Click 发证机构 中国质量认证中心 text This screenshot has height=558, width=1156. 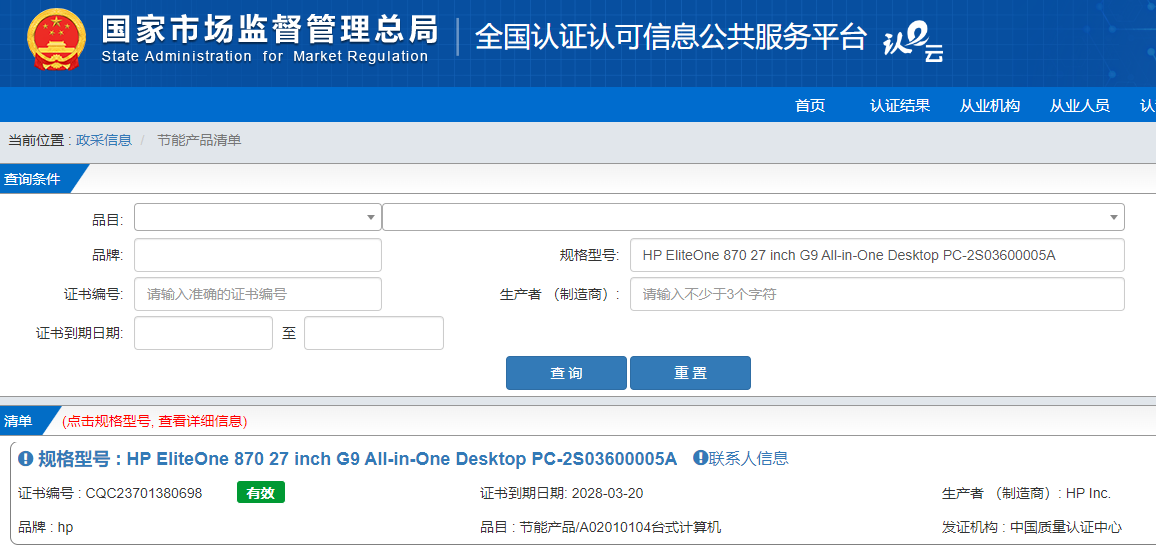click(1032, 528)
